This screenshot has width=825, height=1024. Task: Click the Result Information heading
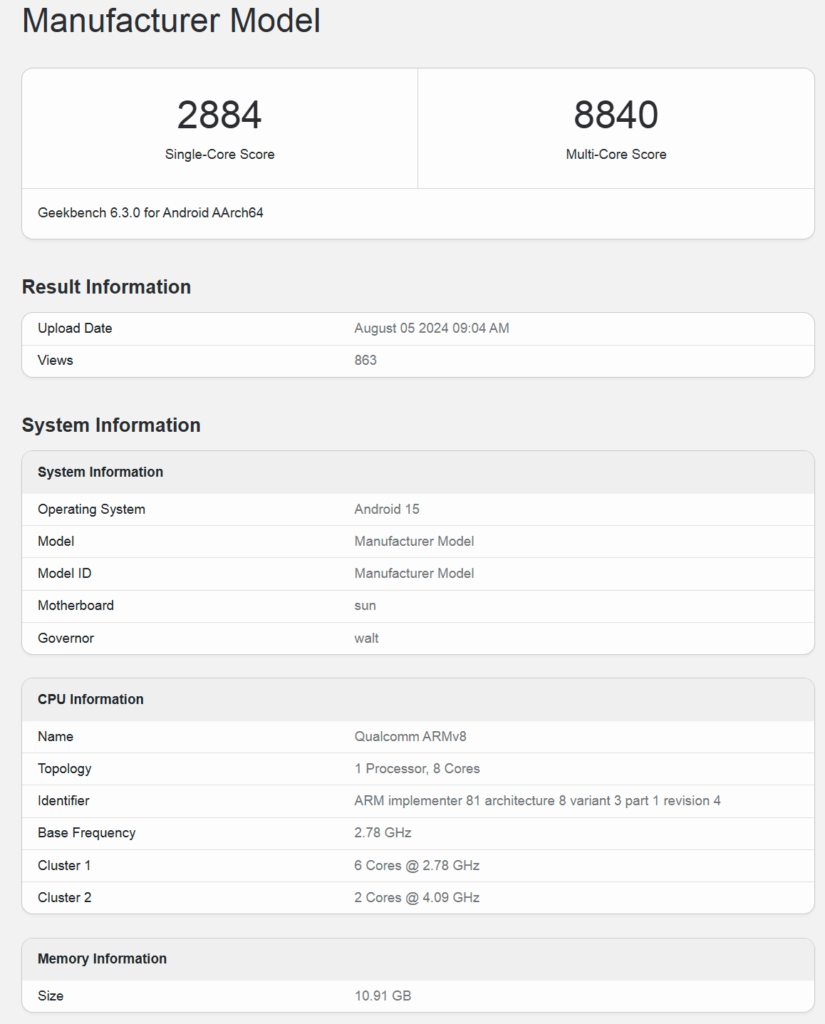tap(106, 287)
